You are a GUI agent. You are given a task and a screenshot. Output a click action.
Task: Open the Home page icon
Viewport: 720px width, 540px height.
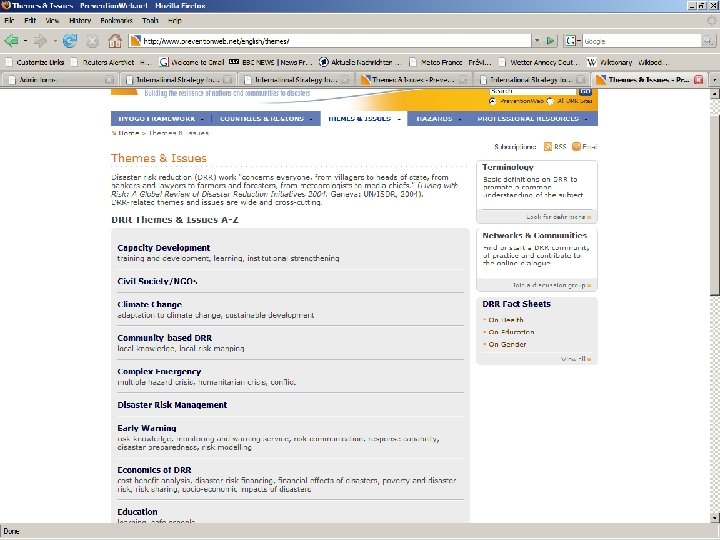point(115,41)
